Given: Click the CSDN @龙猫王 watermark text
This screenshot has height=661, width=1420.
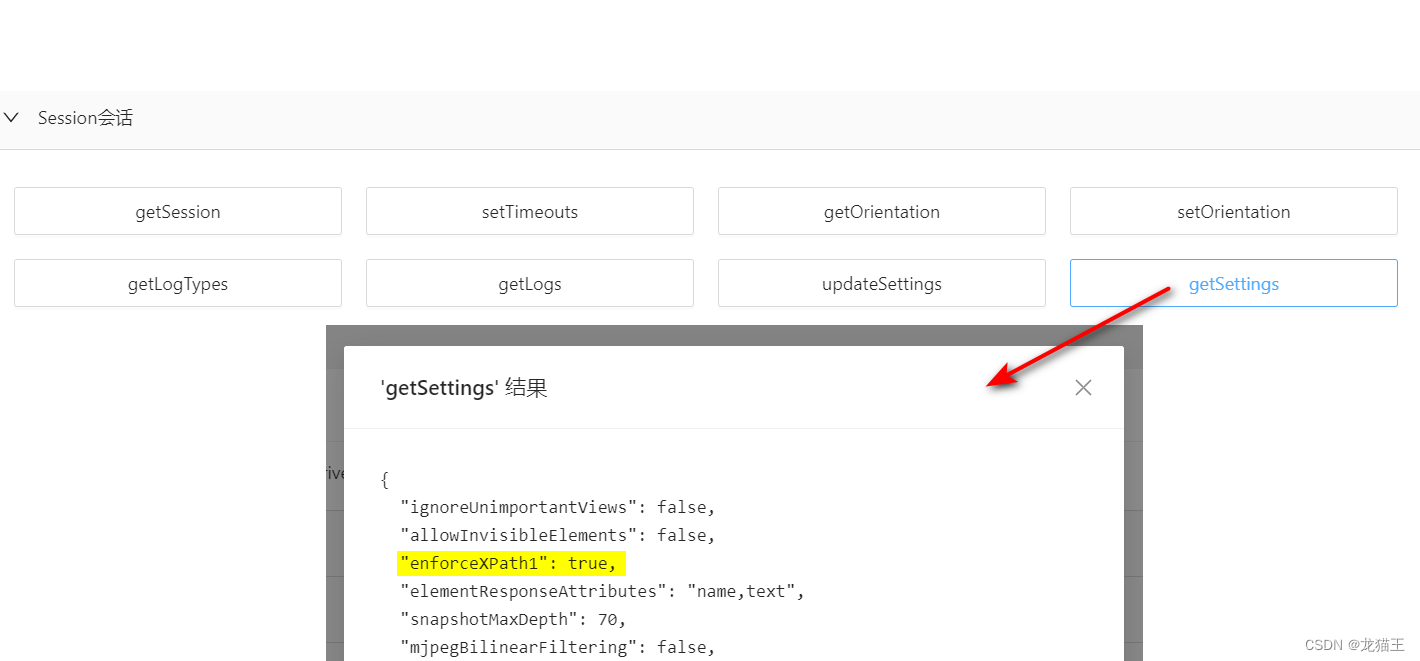Looking at the screenshot, I should [x=1353, y=645].
